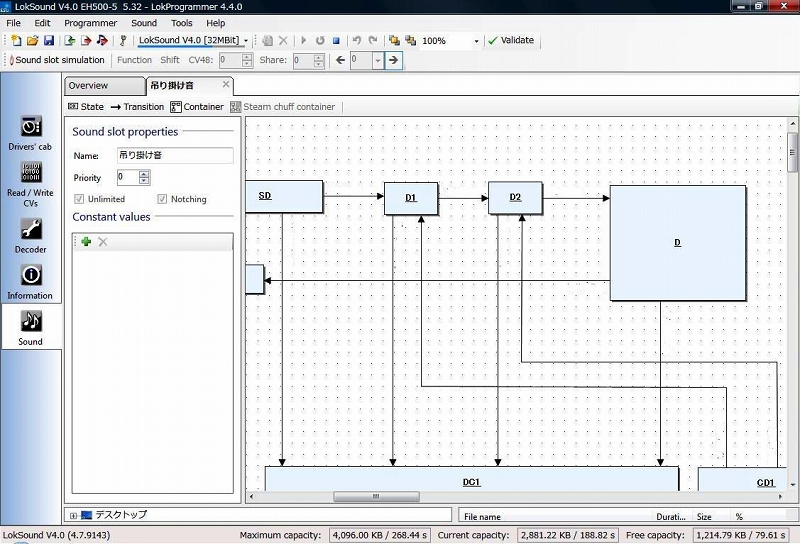The width and height of the screenshot is (800, 544).
Task: Click the Name field containing 吊り掛け音
Action: pyautogui.click(x=175, y=155)
